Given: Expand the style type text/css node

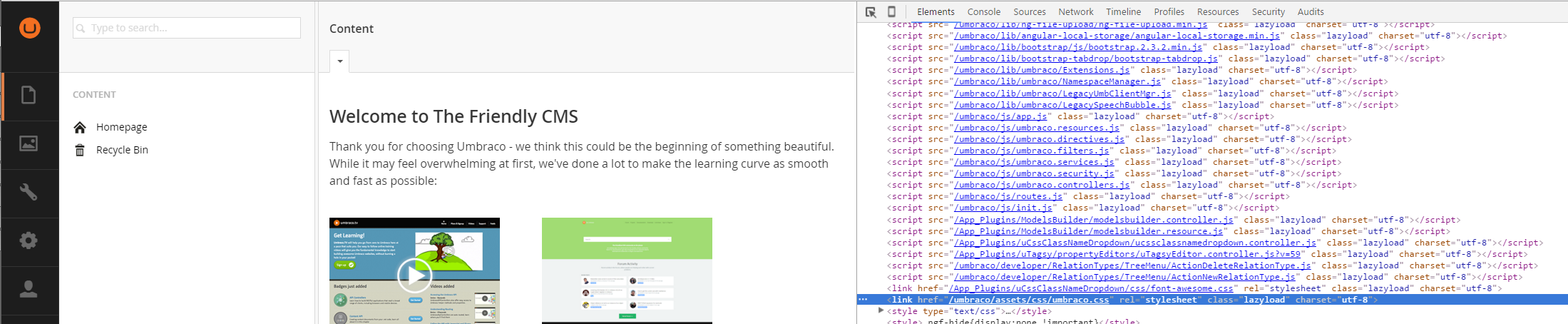Looking at the screenshot, I should pyautogui.click(x=881, y=311).
